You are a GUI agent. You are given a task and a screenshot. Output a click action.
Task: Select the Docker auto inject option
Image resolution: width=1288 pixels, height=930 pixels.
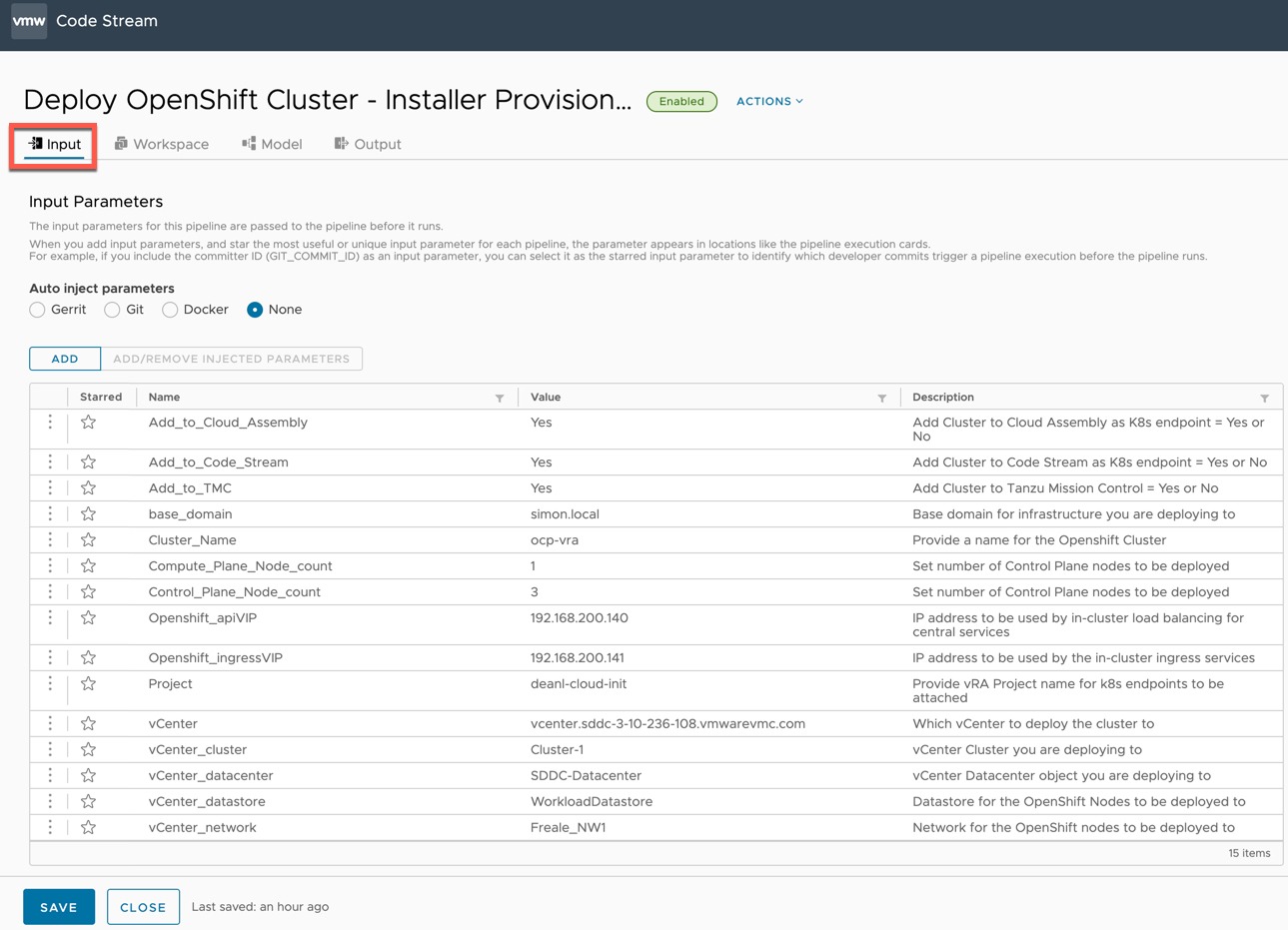[x=170, y=310]
